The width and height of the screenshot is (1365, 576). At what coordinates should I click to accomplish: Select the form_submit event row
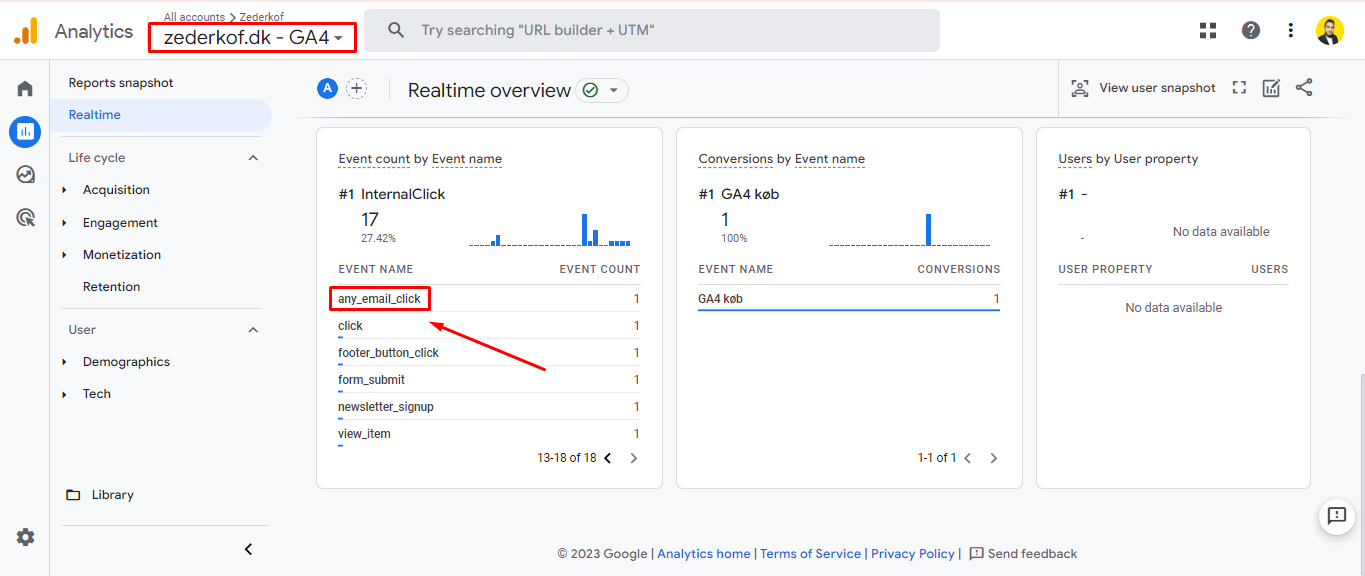click(489, 380)
